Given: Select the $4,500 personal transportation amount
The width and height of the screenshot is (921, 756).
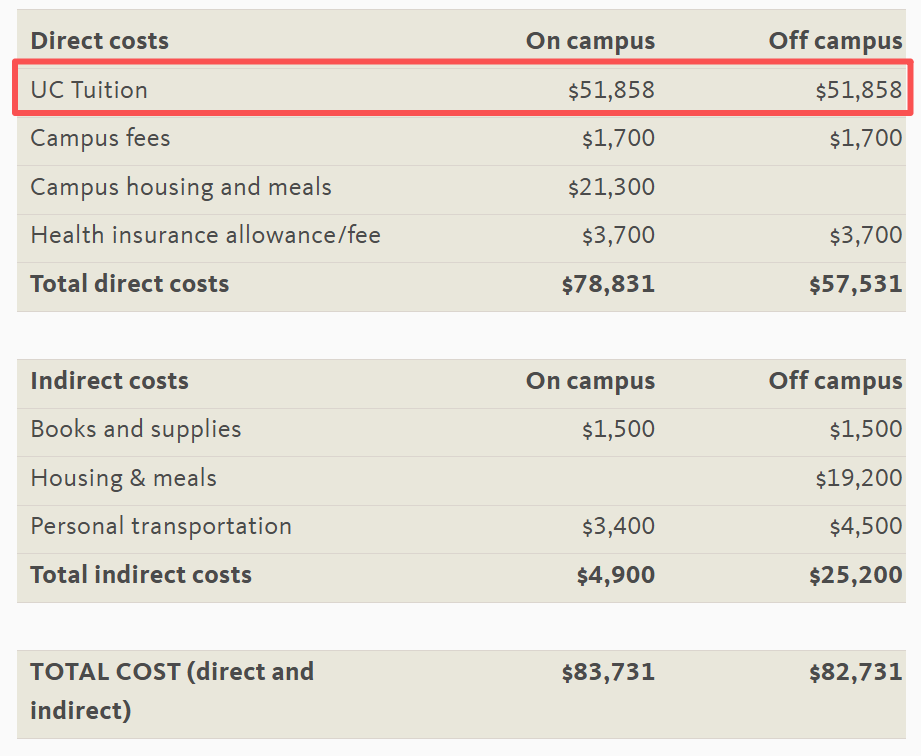Looking at the screenshot, I should (x=865, y=527).
